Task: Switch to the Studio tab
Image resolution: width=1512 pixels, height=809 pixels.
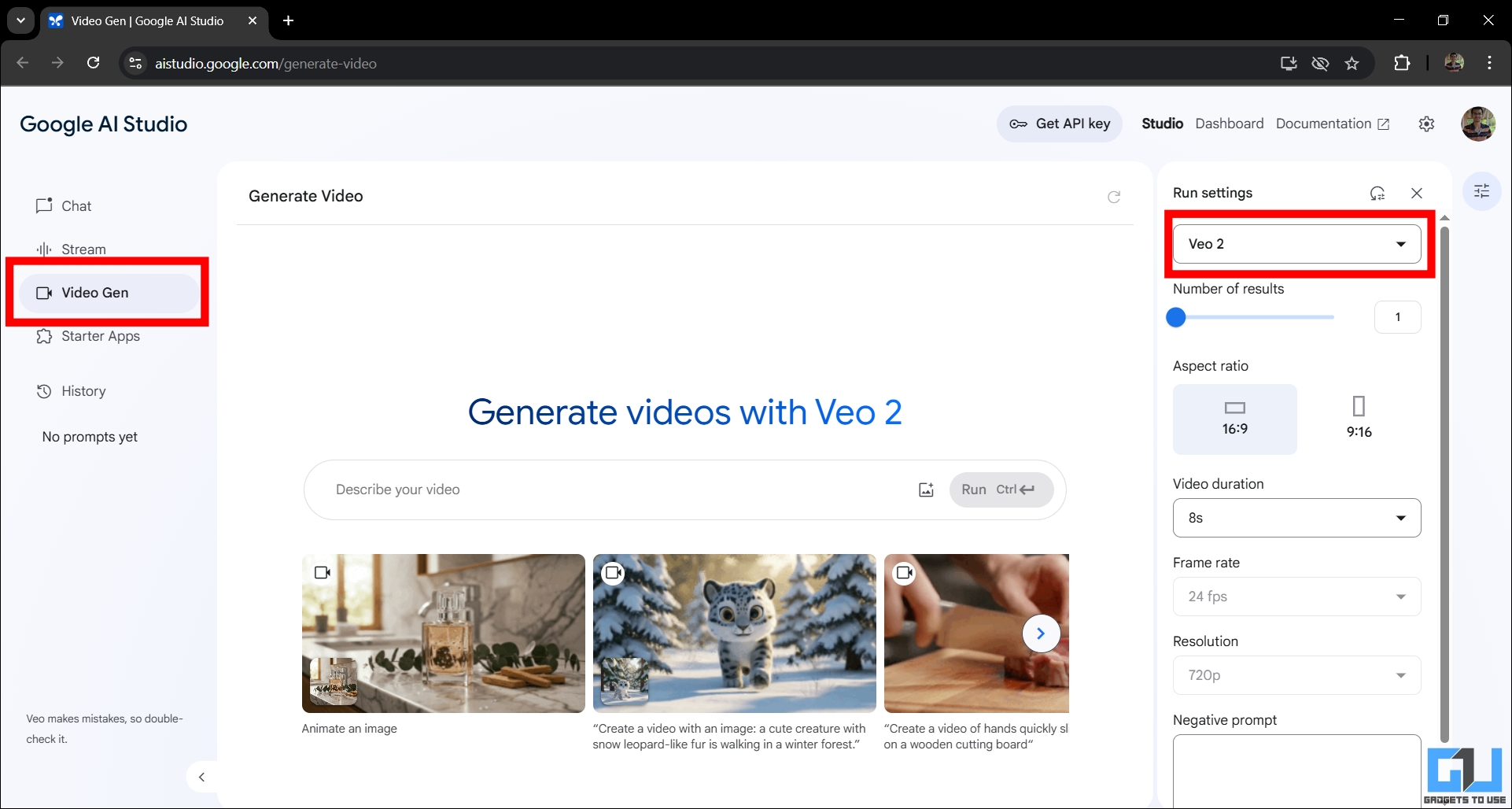Action: [x=1162, y=124]
